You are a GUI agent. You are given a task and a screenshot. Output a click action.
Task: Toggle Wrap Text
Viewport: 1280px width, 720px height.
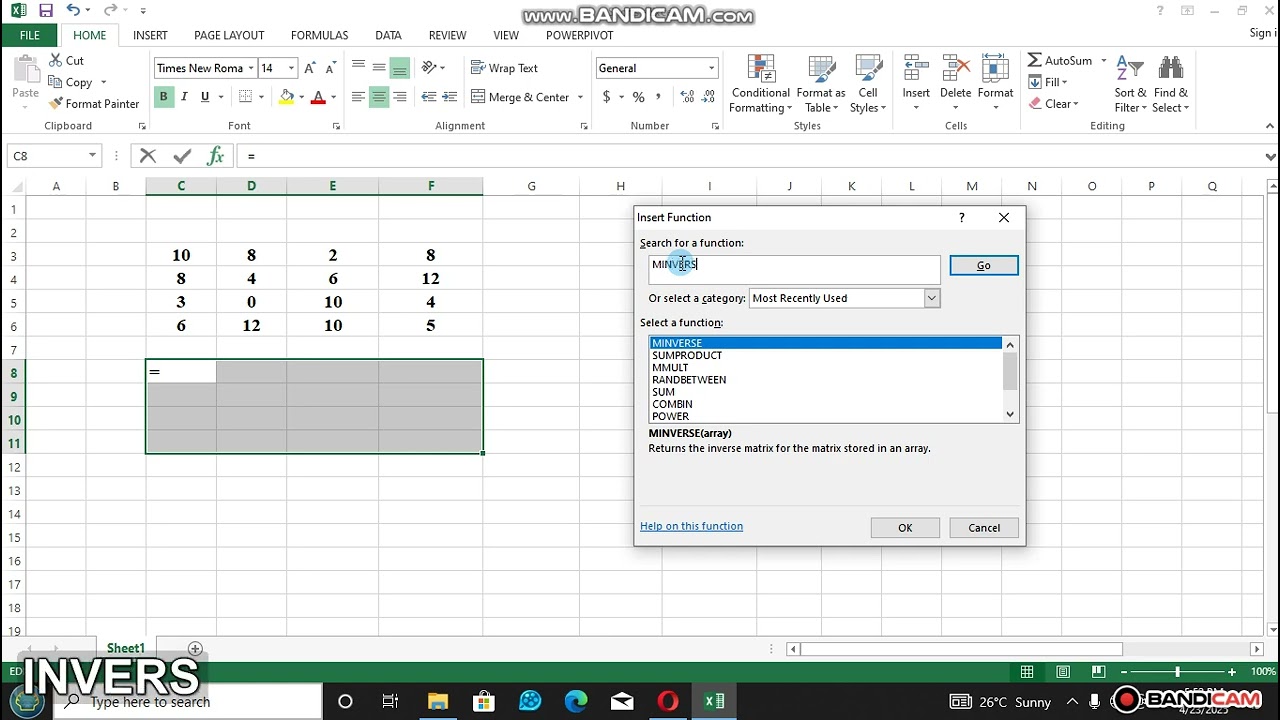click(x=505, y=68)
